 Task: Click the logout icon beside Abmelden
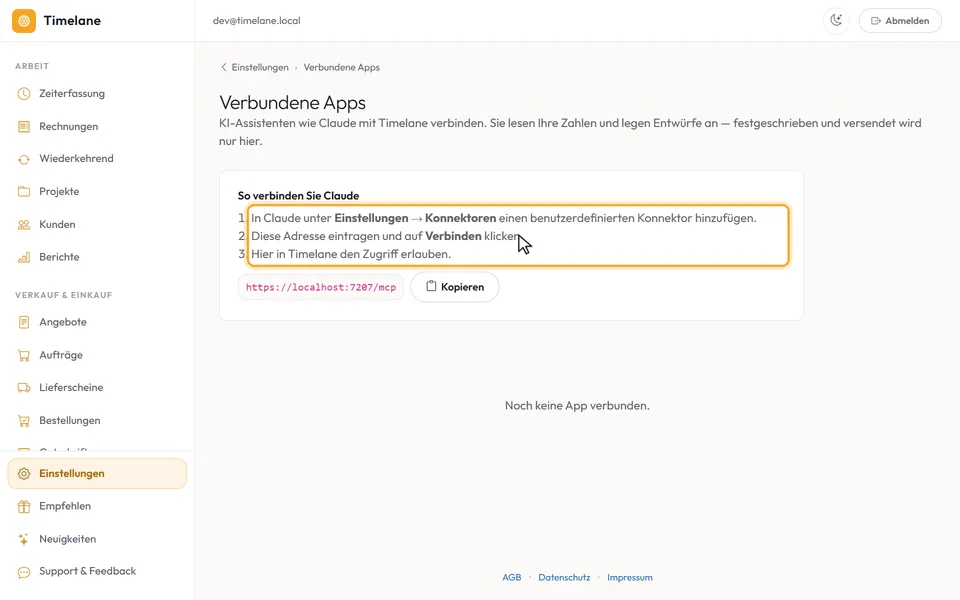click(x=876, y=21)
